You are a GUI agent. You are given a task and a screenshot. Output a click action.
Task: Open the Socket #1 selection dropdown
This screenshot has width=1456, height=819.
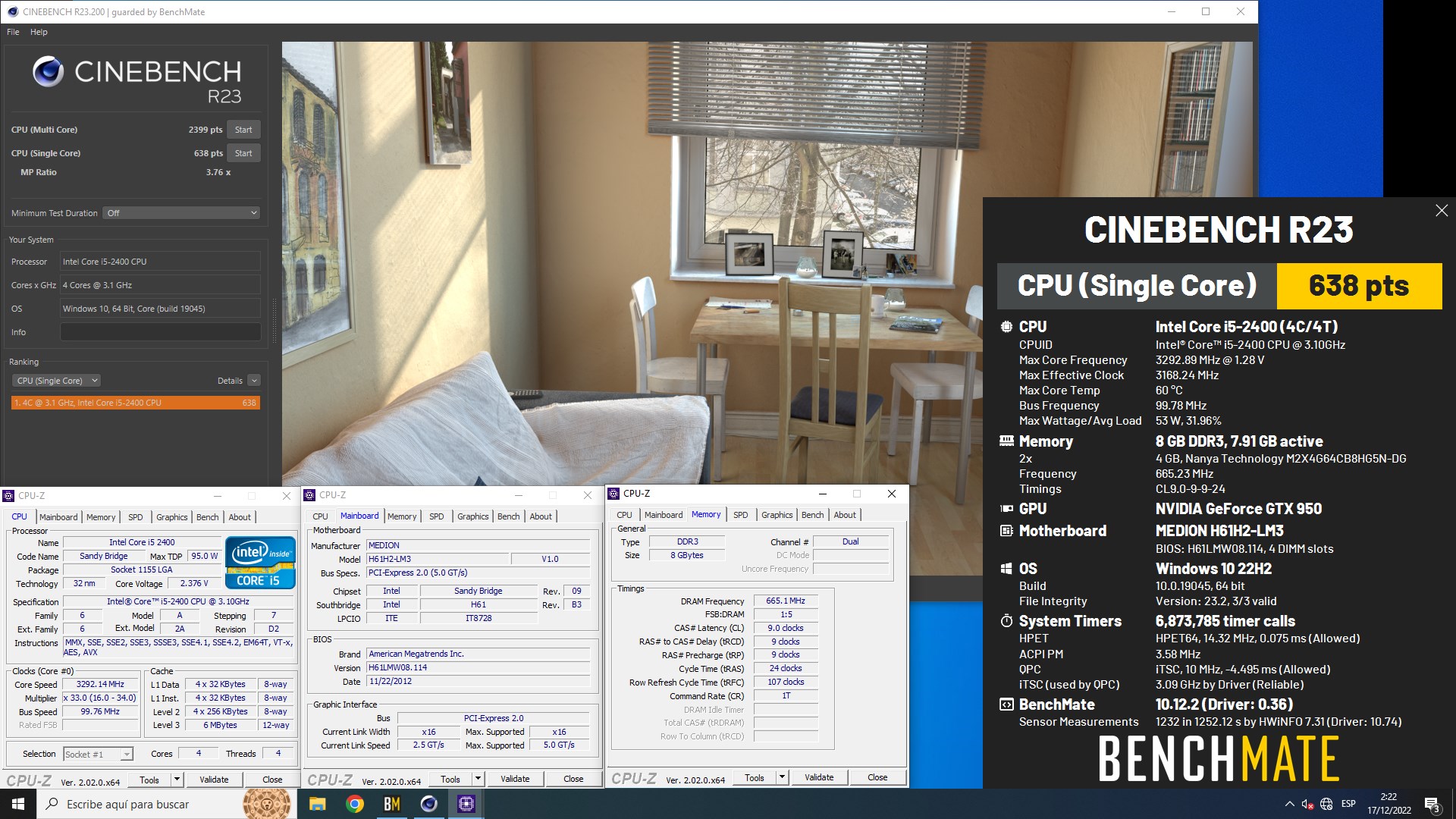[x=98, y=754]
